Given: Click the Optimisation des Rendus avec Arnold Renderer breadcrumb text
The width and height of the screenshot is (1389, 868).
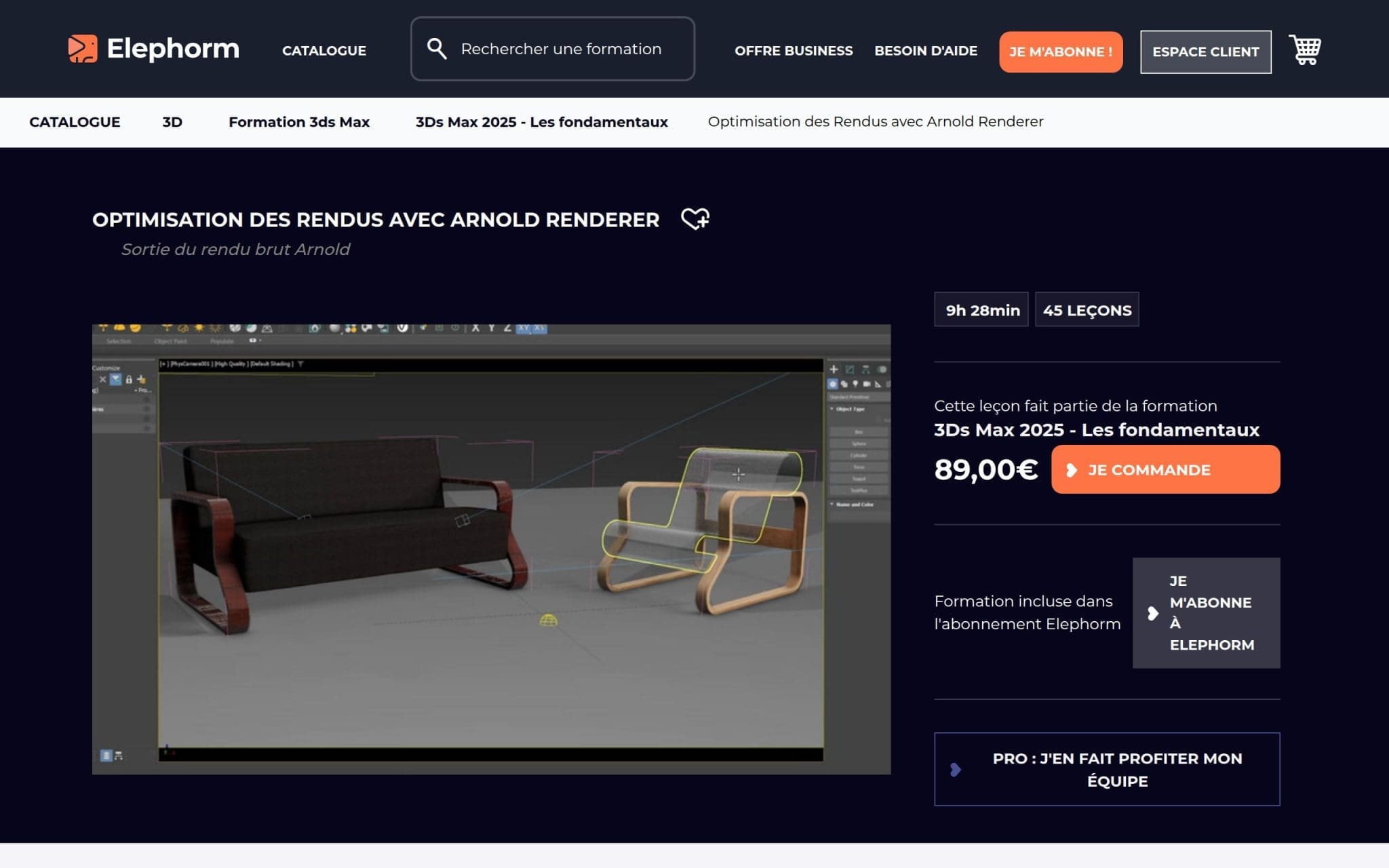Looking at the screenshot, I should tap(876, 122).
